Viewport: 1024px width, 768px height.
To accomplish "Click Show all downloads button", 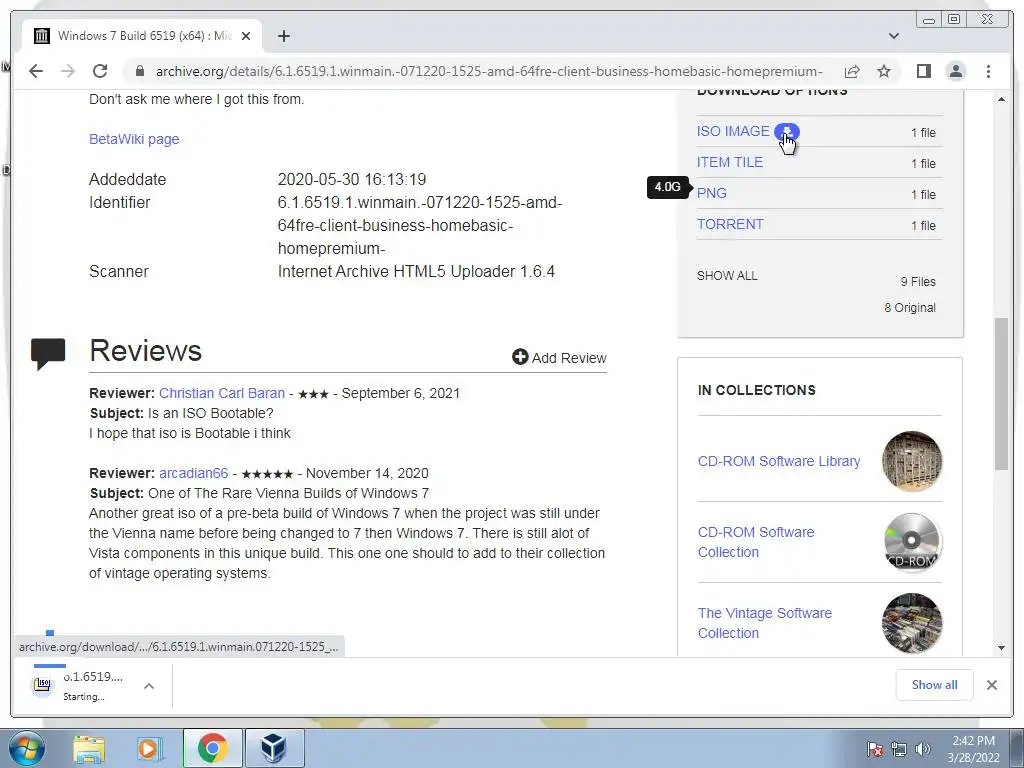I will tap(934, 684).
